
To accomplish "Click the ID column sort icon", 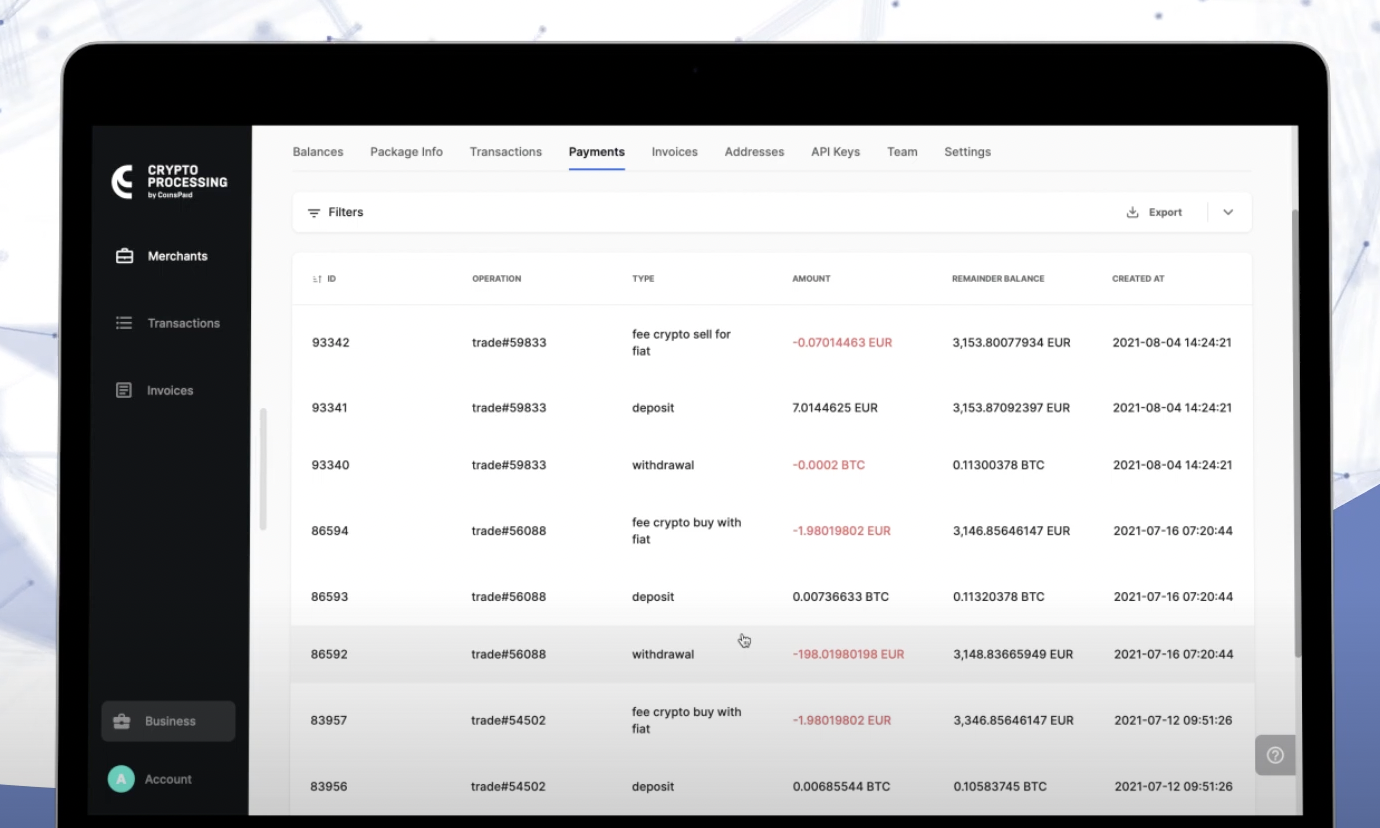I will point(317,279).
